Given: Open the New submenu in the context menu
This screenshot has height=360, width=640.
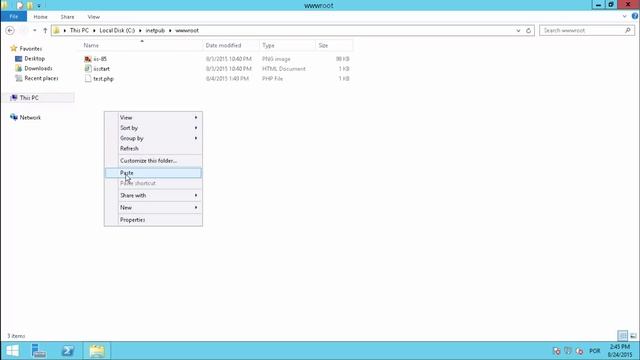Looking at the screenshot, I should [153, 208].
